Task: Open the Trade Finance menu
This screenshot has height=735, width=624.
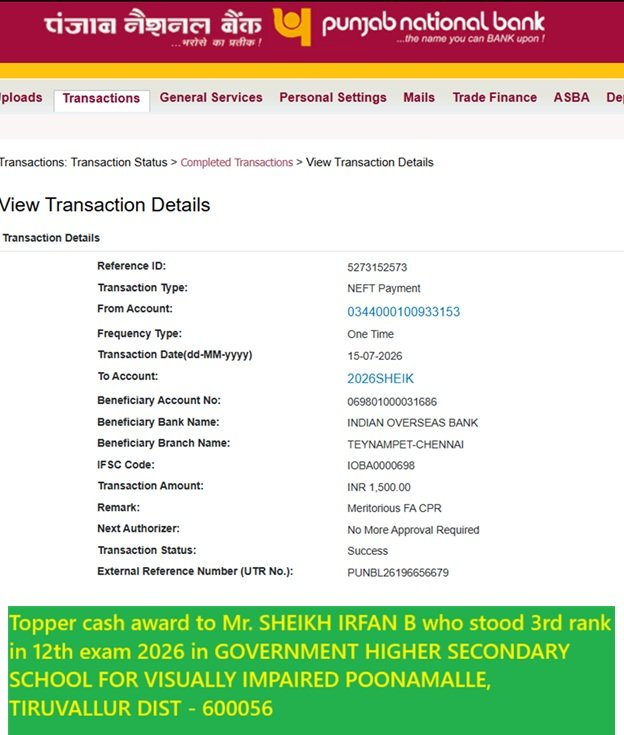Action: [x=495, y=98]
